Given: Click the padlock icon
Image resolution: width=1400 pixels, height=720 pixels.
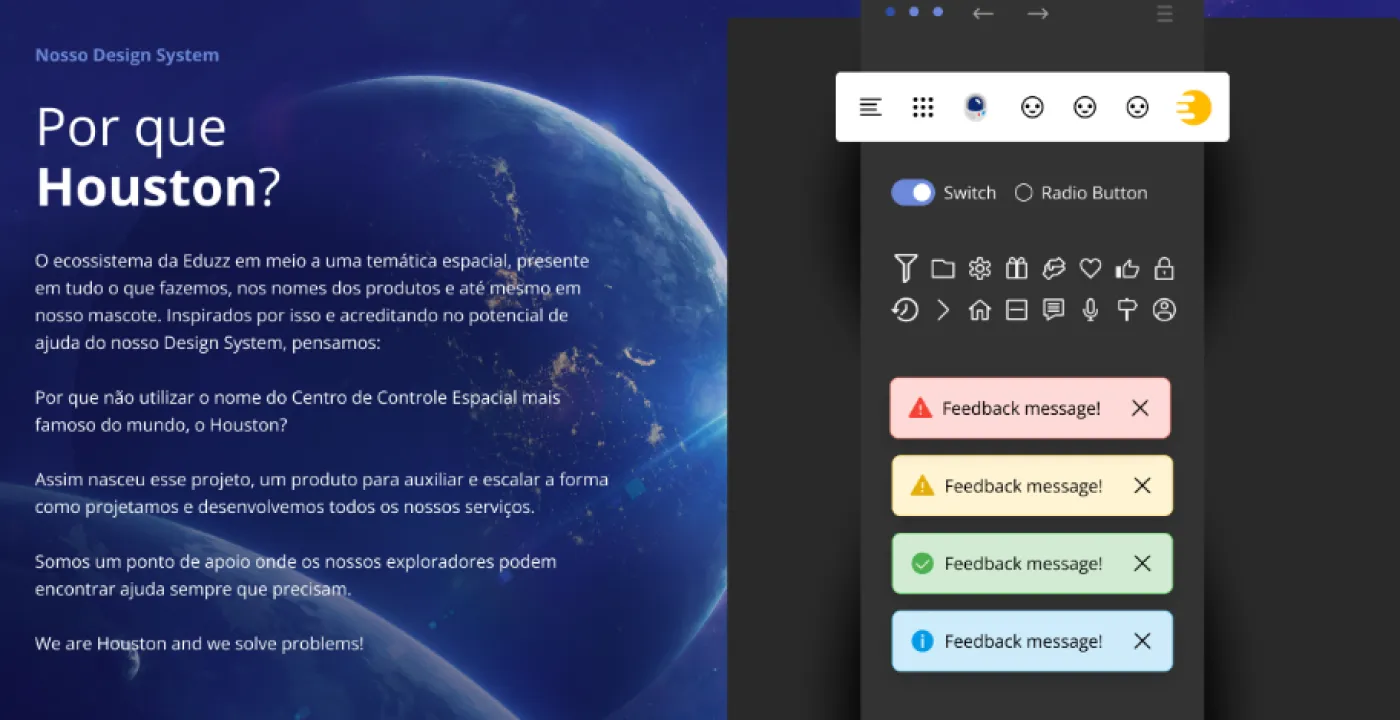Looking at the screenshot, I should click(x=1164, y=268).
